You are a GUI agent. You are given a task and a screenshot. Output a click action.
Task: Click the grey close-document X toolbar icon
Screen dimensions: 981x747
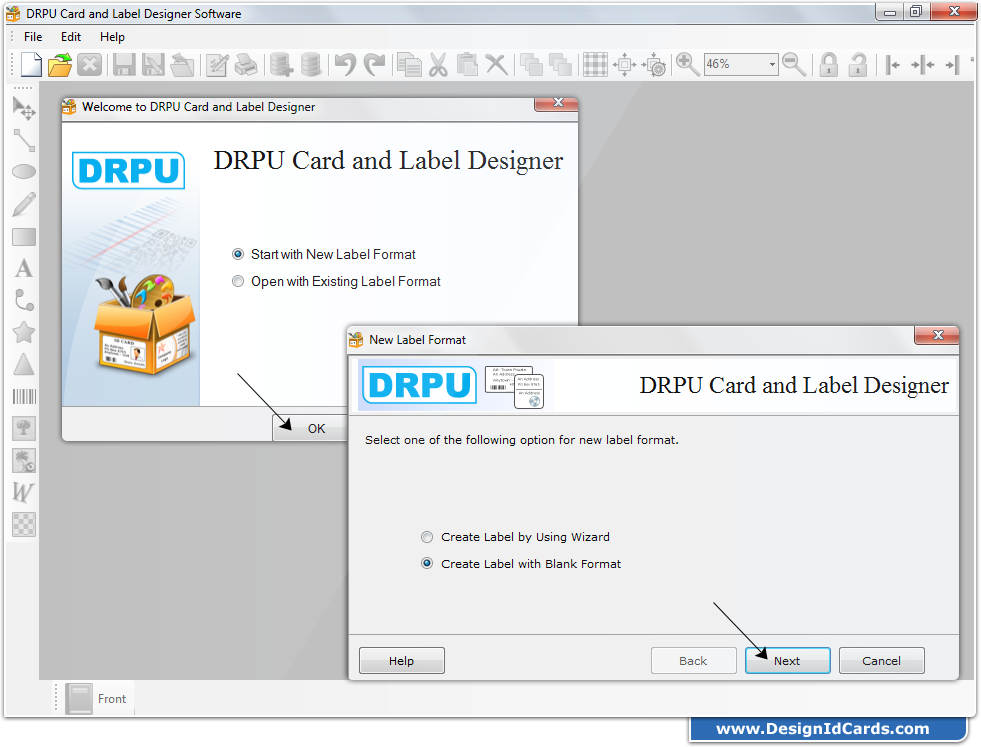point(89,64)
